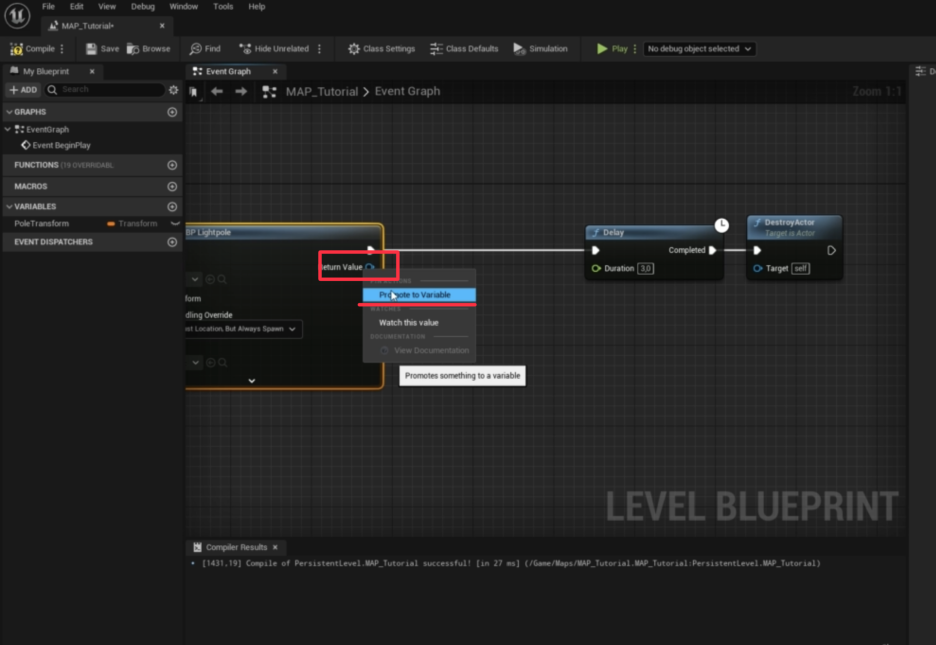Navigate forward in graph history
Image resolution: width=936 pixels, height=645 pixels.
click(x=241, y=91)
